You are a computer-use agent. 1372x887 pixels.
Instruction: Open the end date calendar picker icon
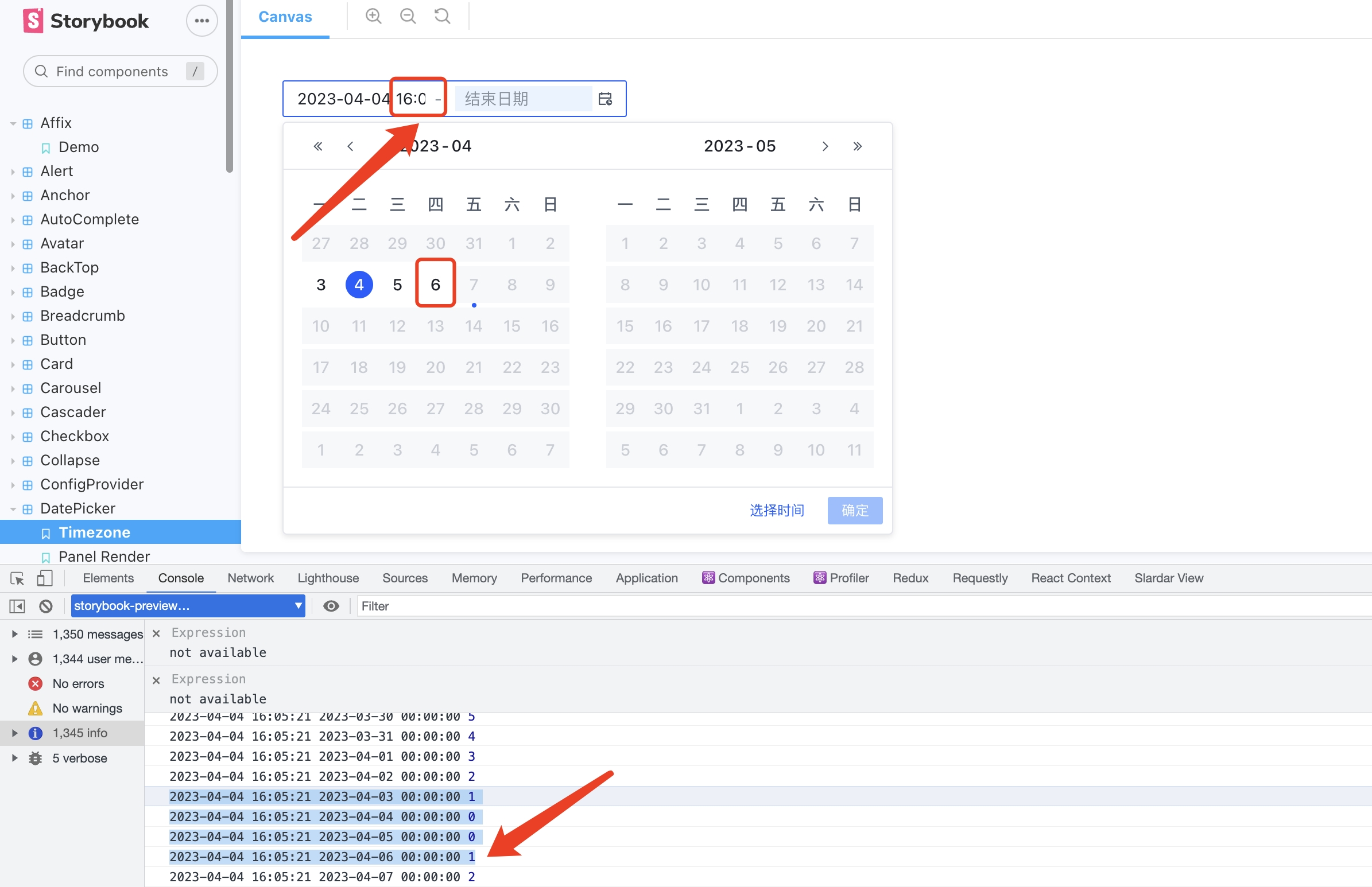click(x=606, y=98)
